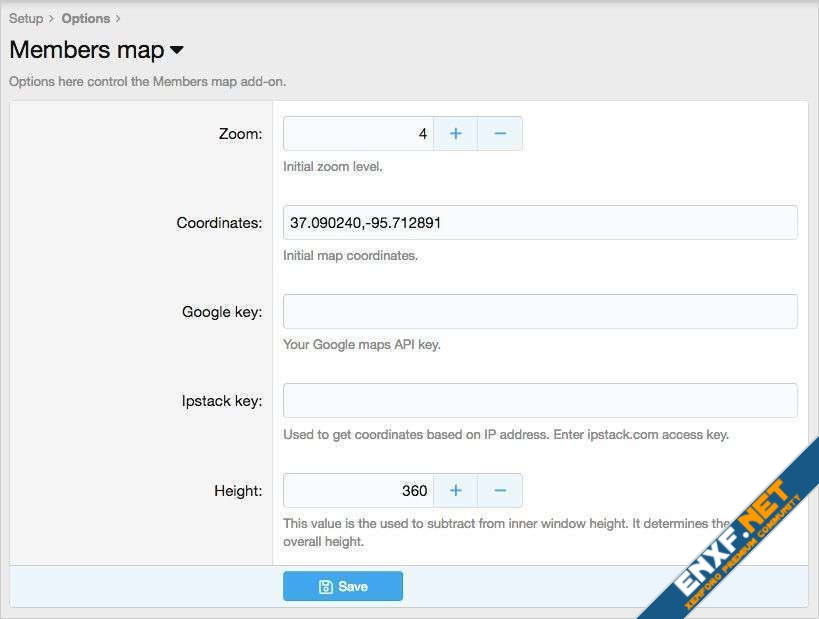Focus the Zoom number field
This screenshot has height=619, width=819.
[x=358, y=134]
